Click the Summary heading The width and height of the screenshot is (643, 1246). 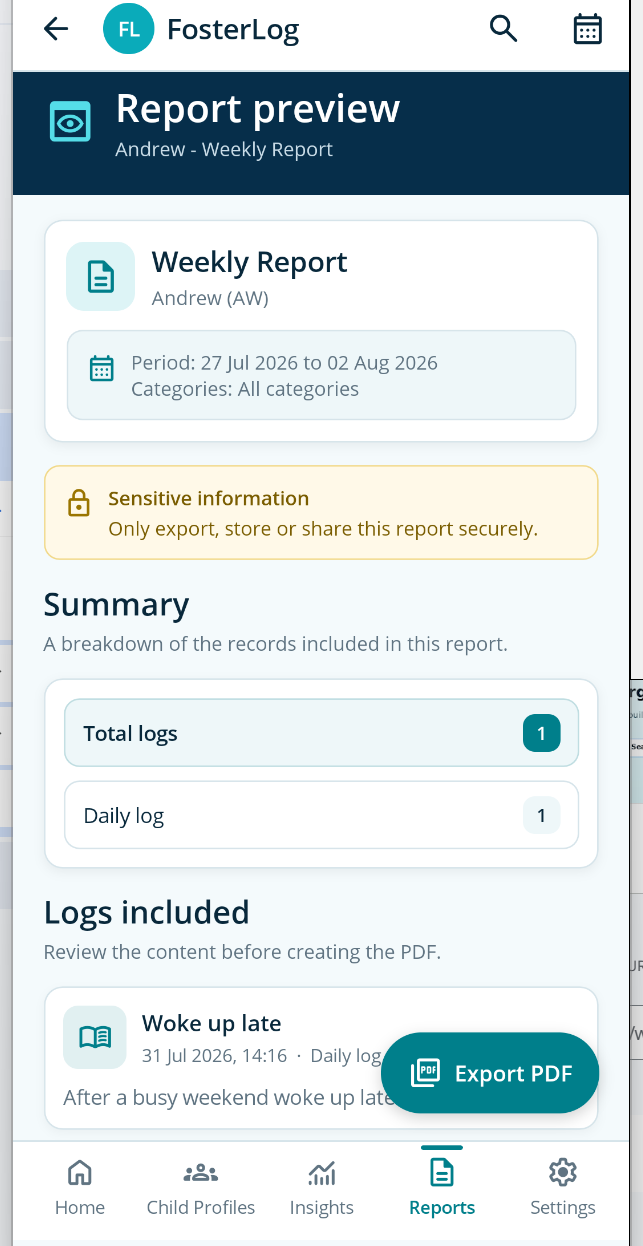(x=116, y=604)
